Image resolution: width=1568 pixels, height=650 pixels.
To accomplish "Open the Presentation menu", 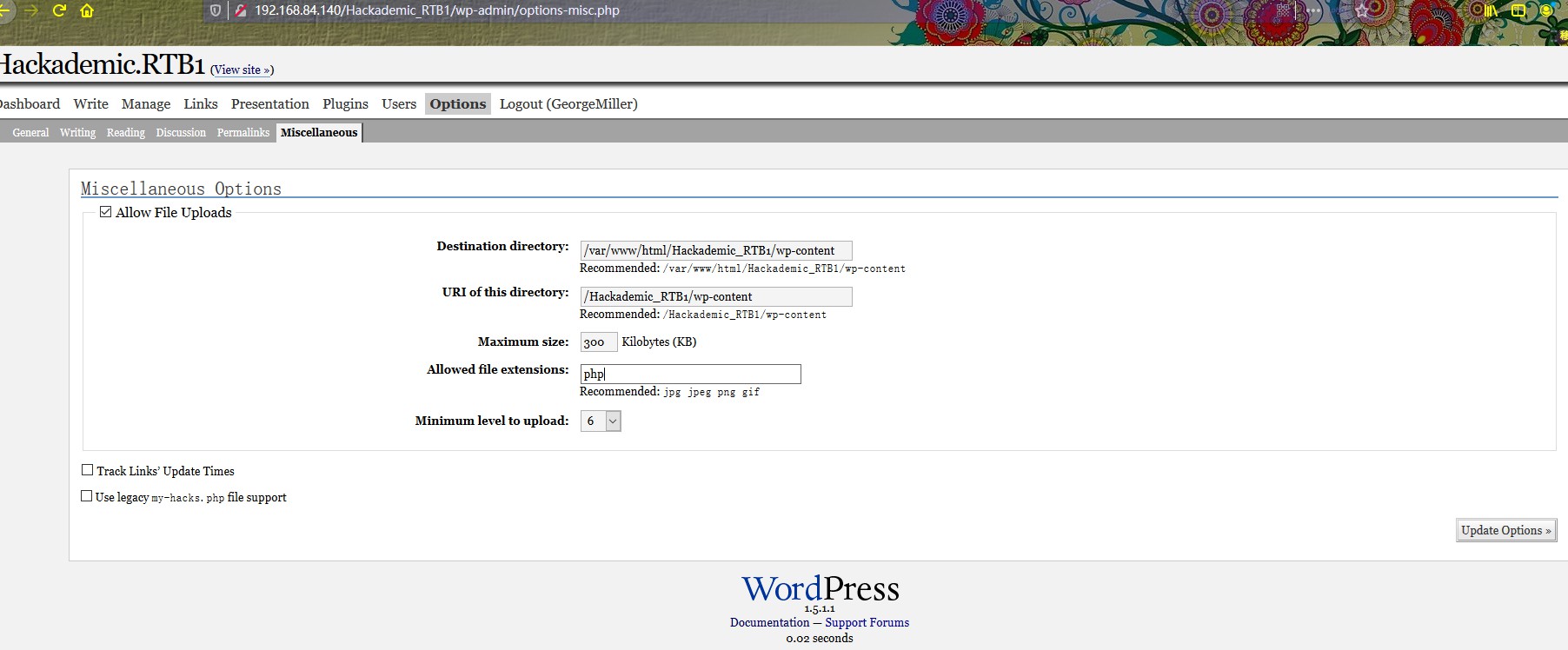I will 270,103.
